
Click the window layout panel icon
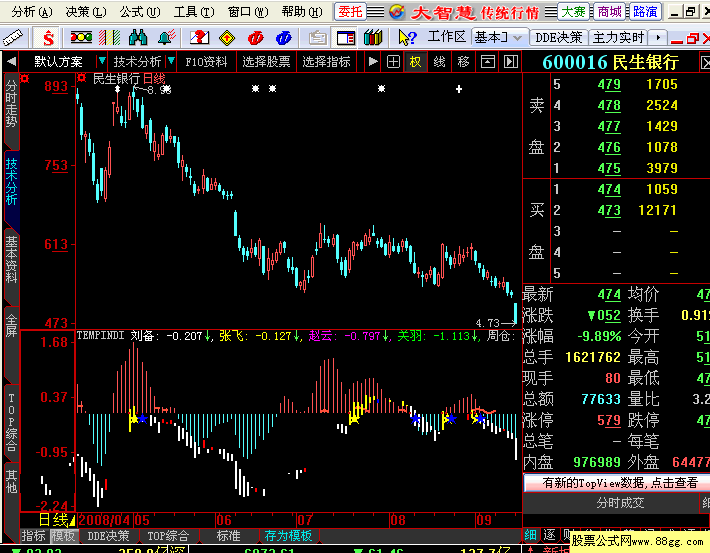pyautogui.click(x=345, y=38)
